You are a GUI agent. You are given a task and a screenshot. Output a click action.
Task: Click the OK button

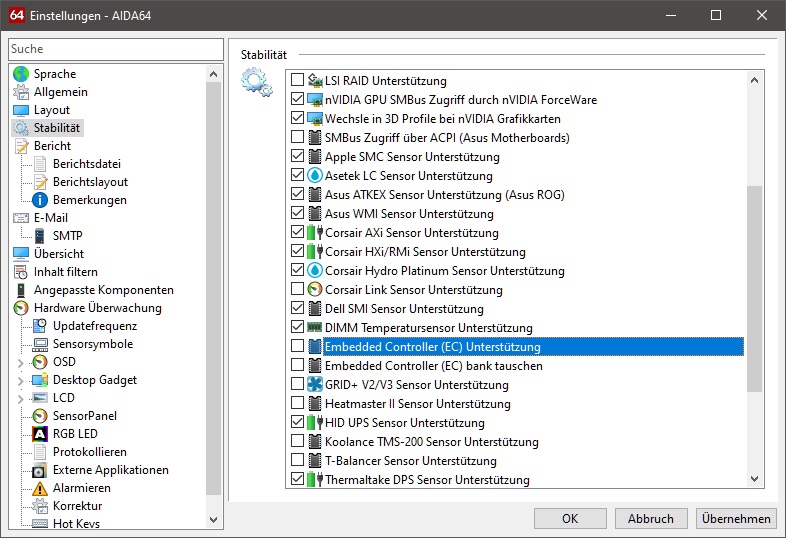pos(570,518)
